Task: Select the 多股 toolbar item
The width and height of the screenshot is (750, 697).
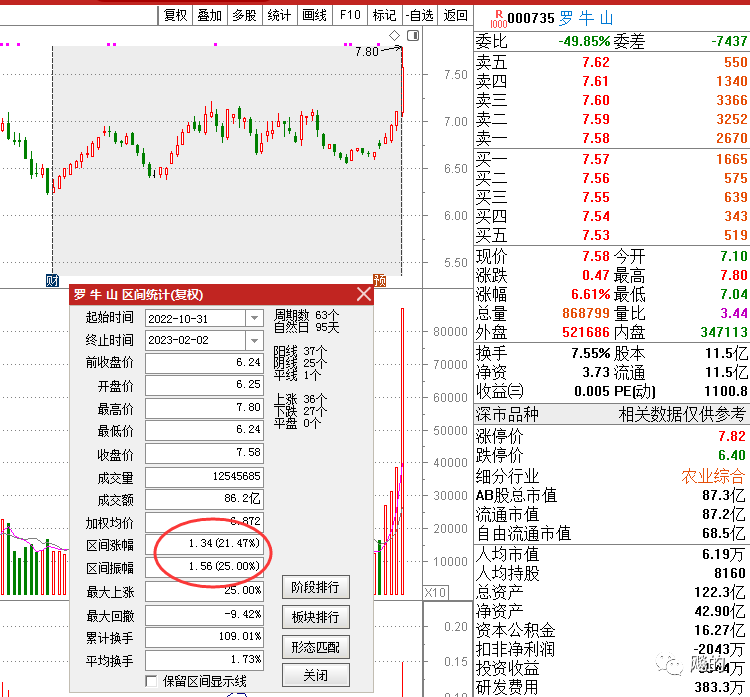Action: point(244,15)
